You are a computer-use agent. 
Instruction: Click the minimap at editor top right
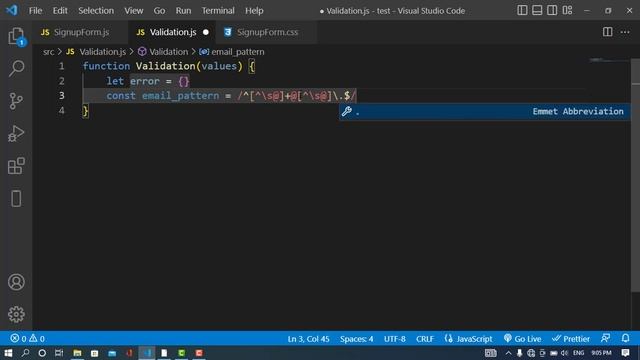tap(607, 60)
